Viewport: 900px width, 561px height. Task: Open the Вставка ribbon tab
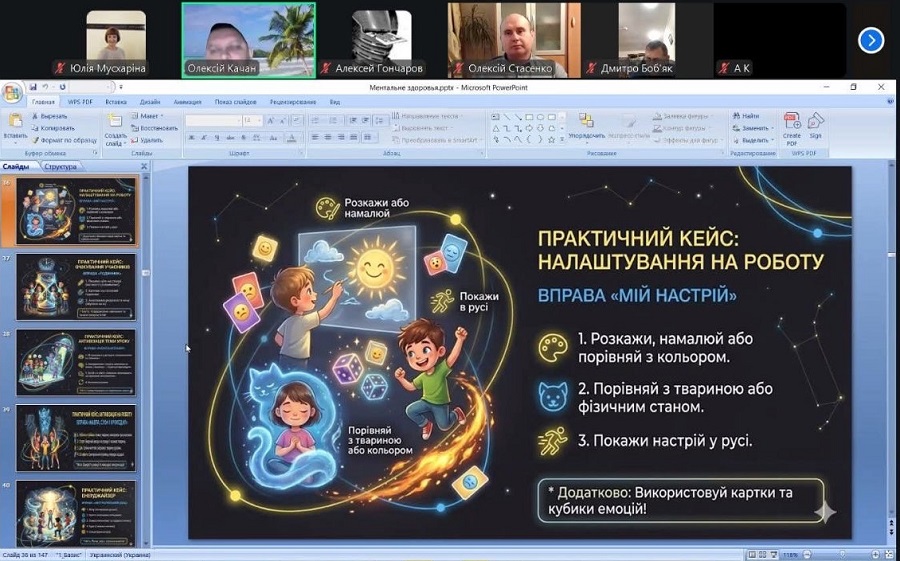click(116, 102)
